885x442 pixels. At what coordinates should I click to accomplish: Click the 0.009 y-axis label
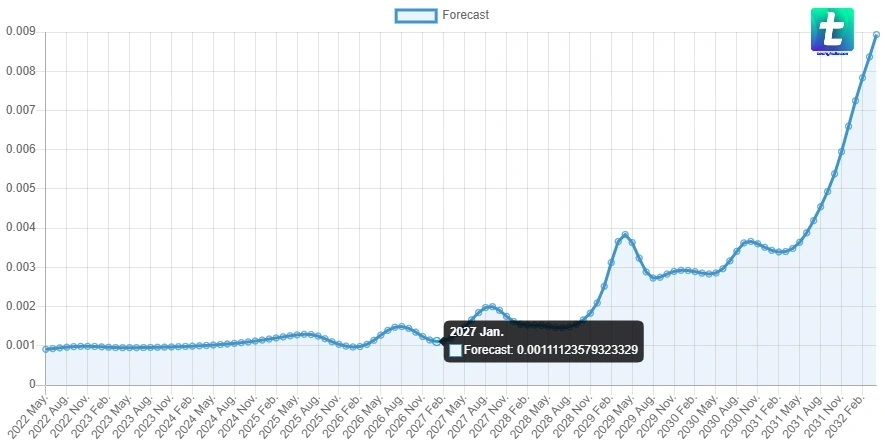pos(20,31)
